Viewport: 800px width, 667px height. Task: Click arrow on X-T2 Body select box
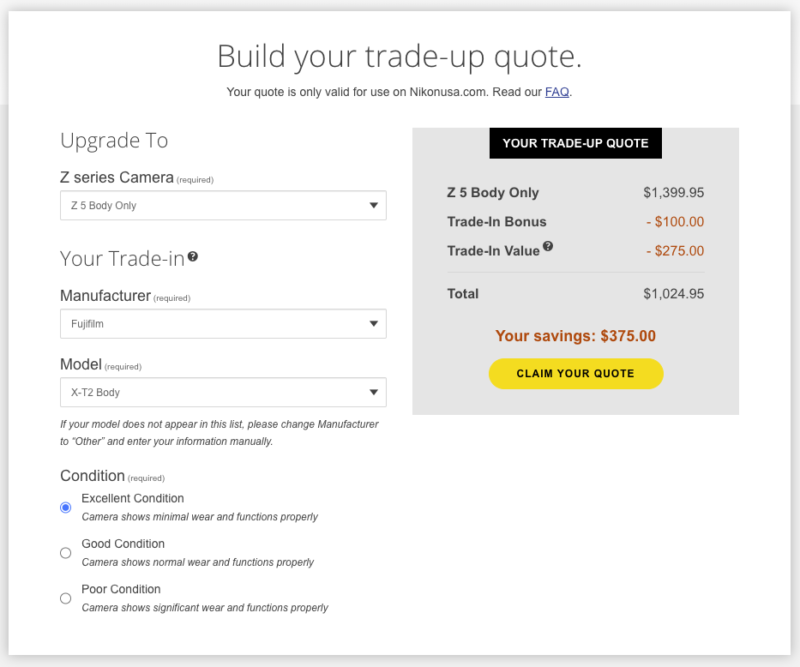coord(374,392)
